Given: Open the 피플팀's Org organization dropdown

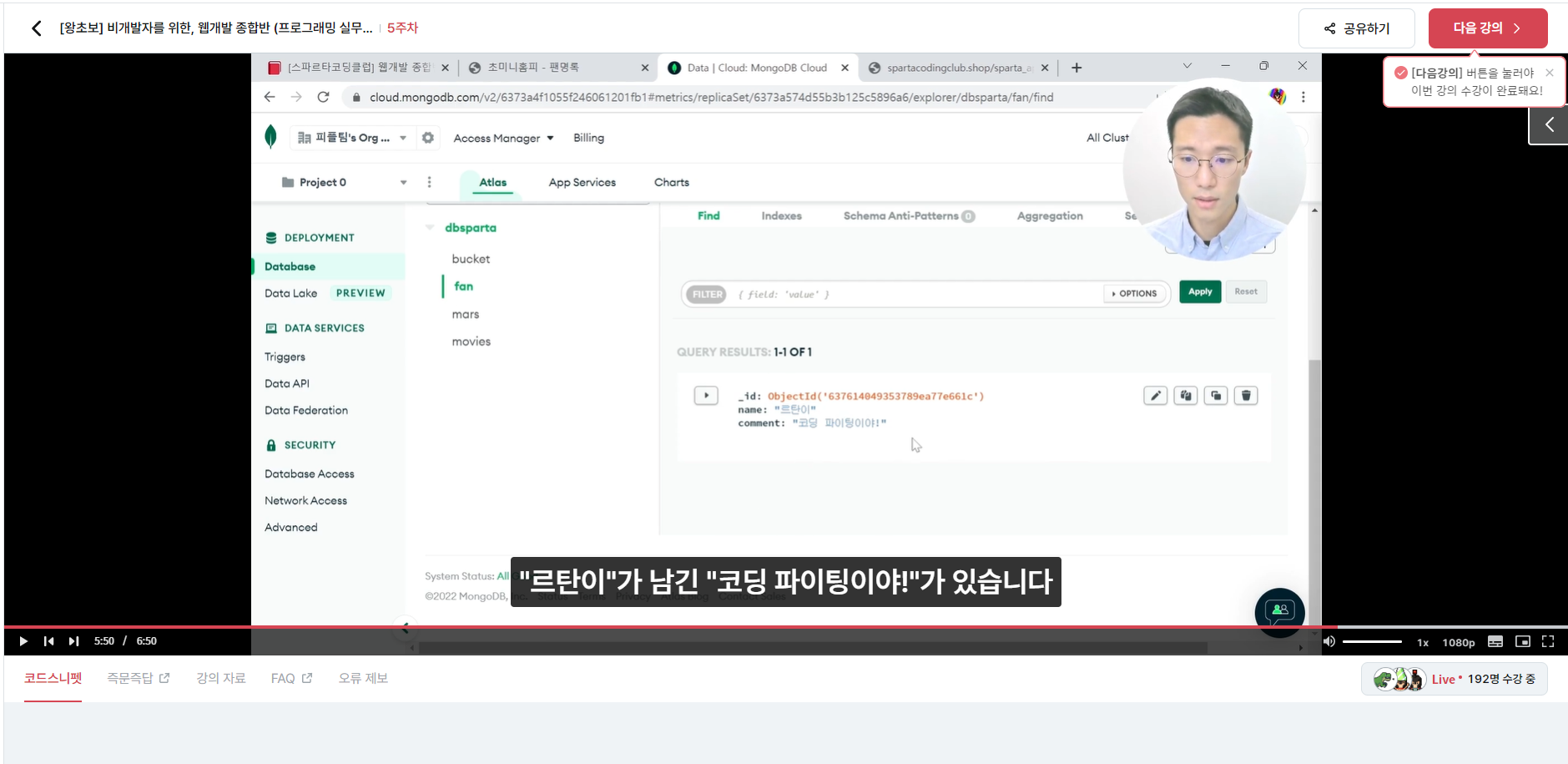Looking at the screenshot, I should [351, 138].
